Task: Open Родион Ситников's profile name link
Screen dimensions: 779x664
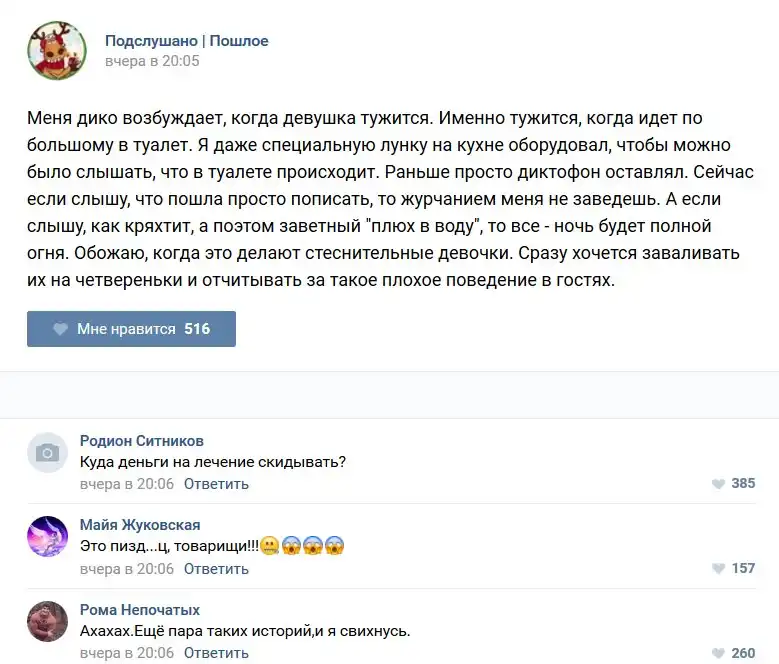Action: [141, 441]
